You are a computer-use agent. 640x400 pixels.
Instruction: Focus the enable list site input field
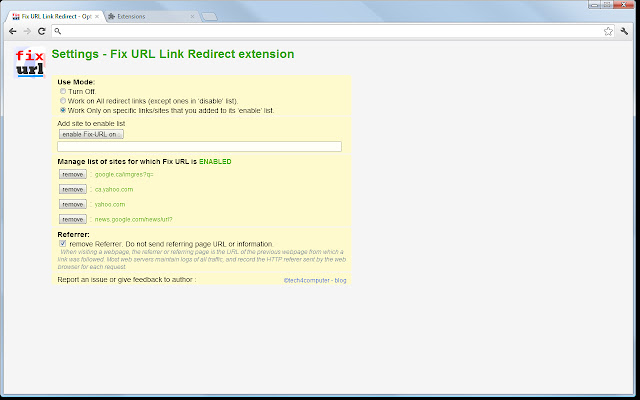point(199,147)
